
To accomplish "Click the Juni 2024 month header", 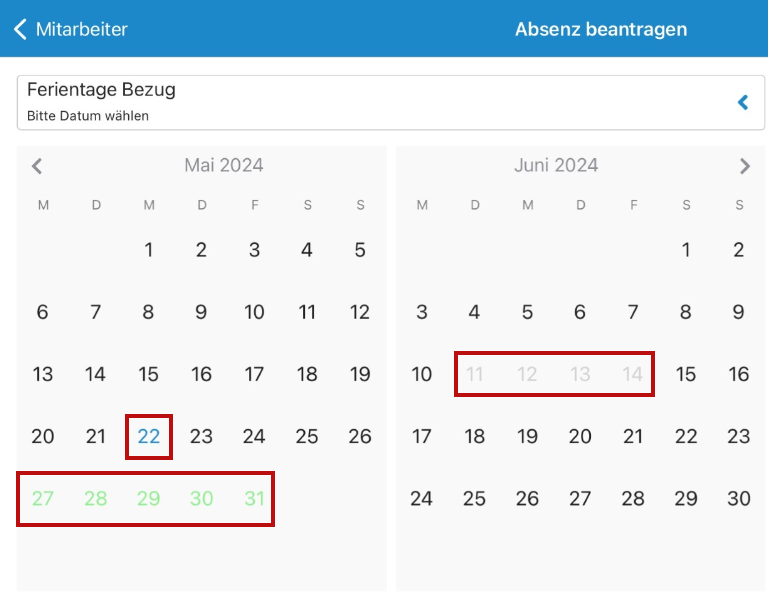I will click(x=556, y=166).
